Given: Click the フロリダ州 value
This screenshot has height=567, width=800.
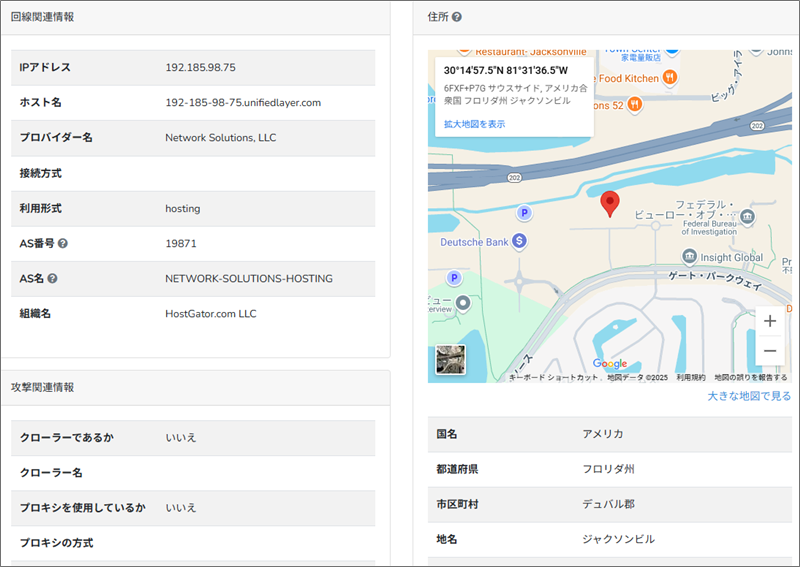Looking at the screenshot, I should pos(609,469).
